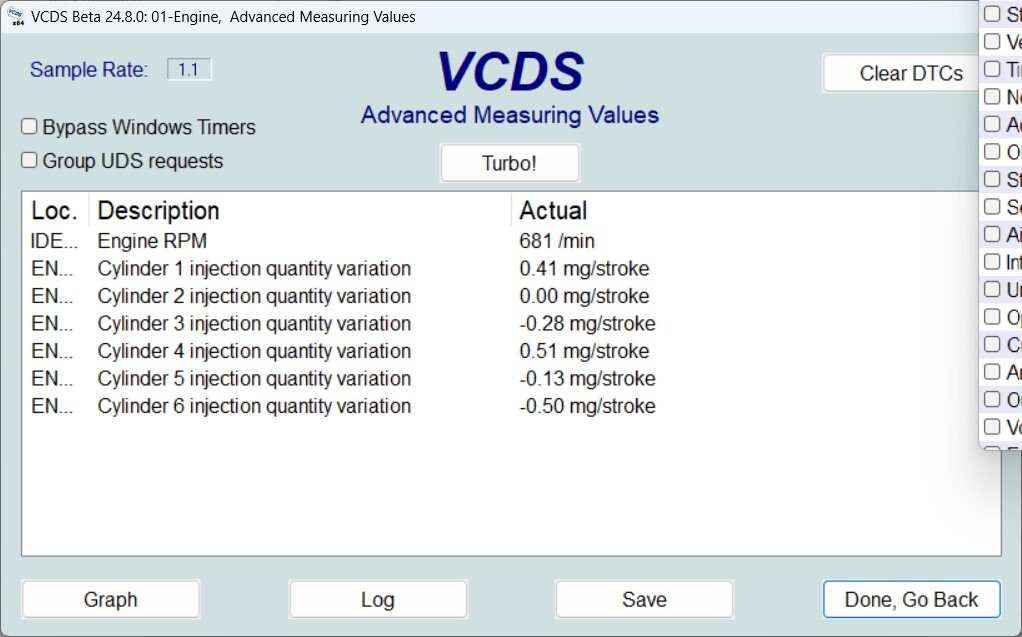The width and height of the screenshot is (1022, 637).
Task: Open the Graph view
Action: click(111, 599)
